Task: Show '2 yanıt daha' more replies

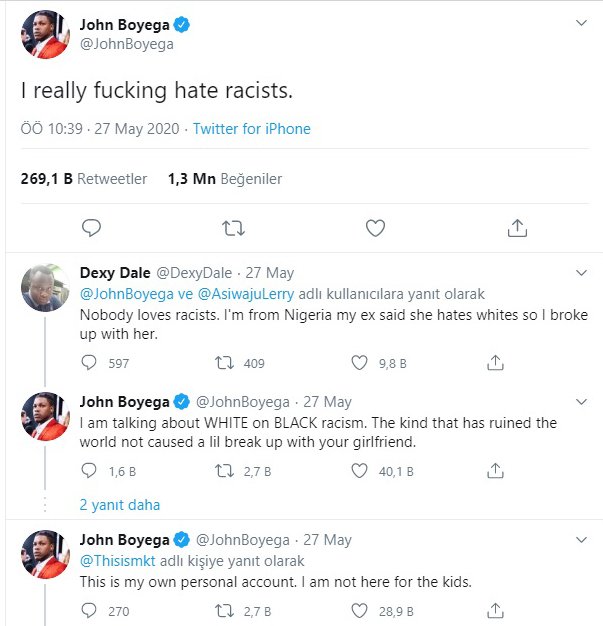Action: (x=120, y=504)
